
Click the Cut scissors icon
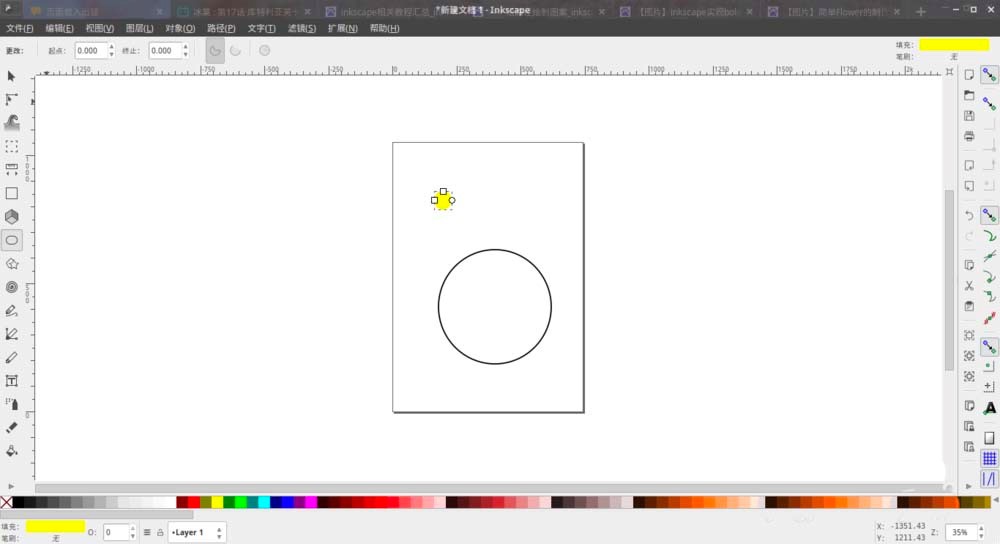pyautogui.click(x=969, y=286)
